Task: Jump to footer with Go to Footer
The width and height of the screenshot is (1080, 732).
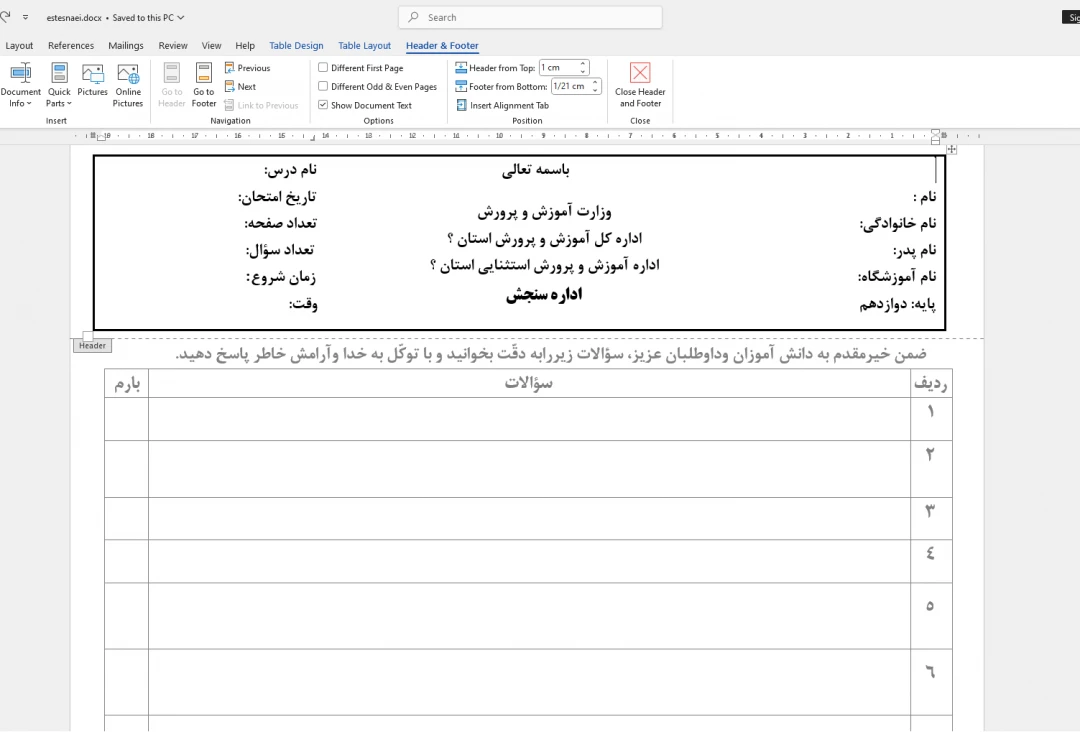Action: [x=204, y=85]
